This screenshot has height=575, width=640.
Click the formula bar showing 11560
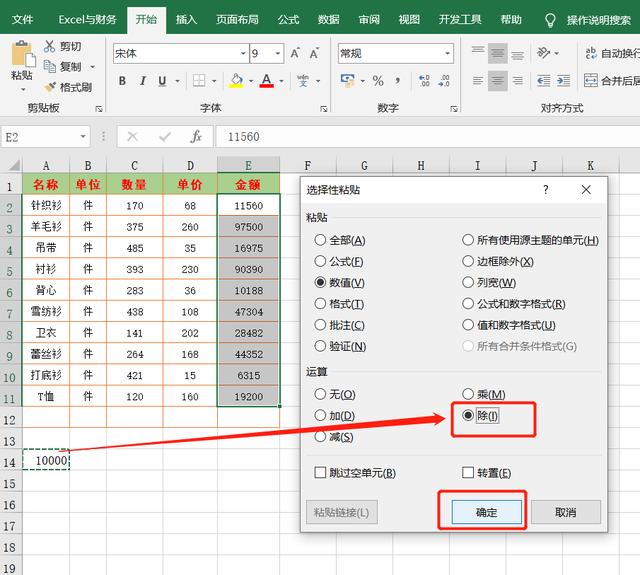pos(427,136)
